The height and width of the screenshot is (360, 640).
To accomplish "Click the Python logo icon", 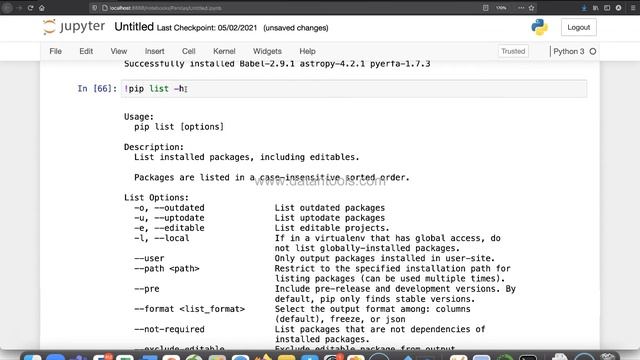I will click(x=539, y=27).
